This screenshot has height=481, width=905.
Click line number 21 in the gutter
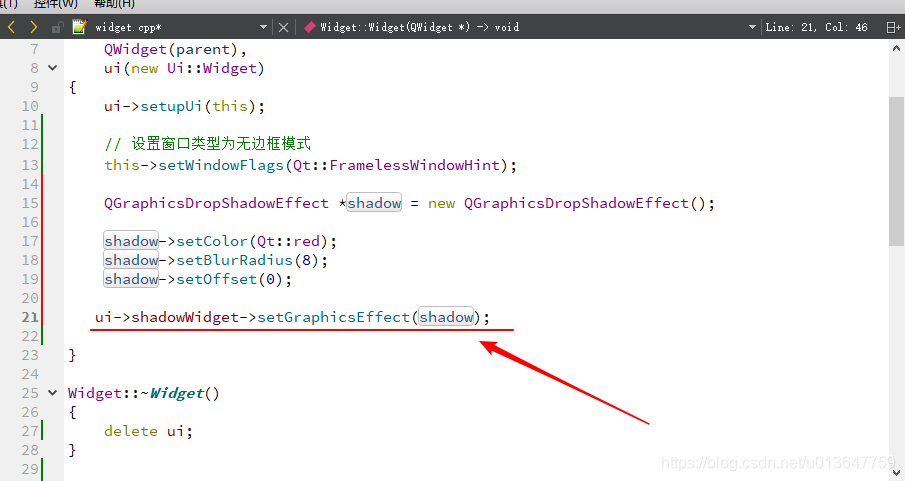[30, 318]
